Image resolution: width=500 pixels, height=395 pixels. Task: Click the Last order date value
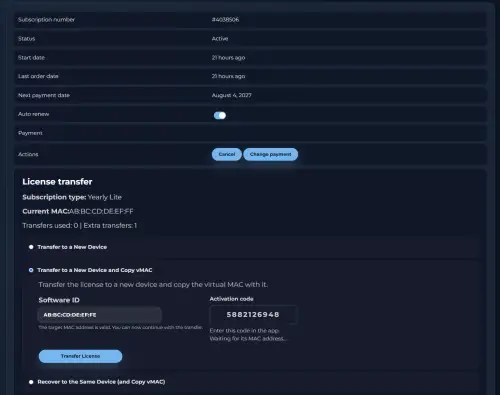pos(228,76)
